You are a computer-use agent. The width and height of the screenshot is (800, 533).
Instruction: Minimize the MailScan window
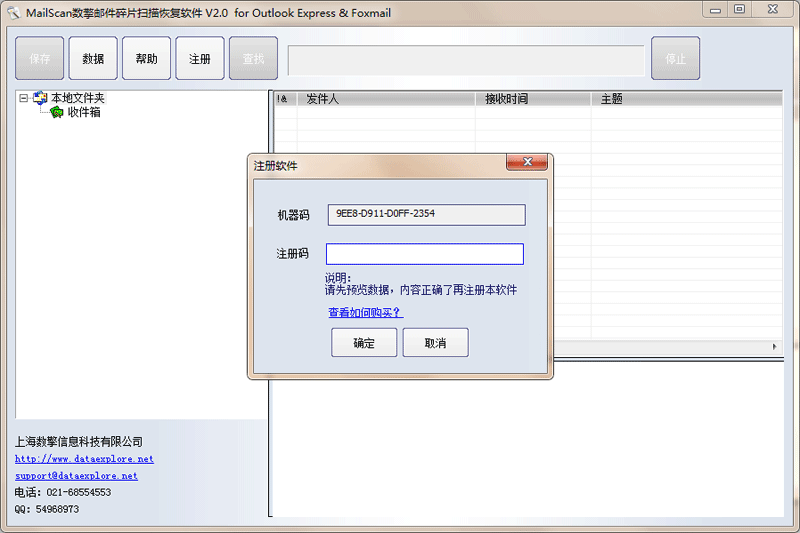tap(715, 10)
